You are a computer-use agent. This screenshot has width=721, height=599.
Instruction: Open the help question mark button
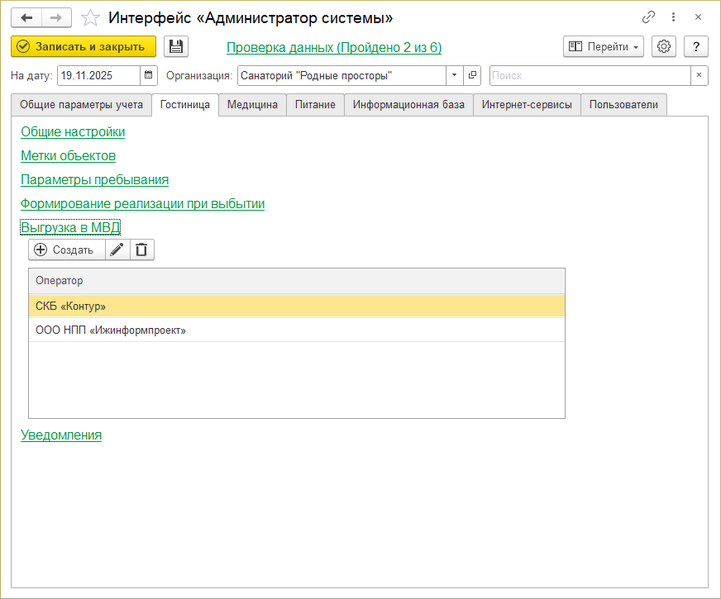click(x=696, y=47)
